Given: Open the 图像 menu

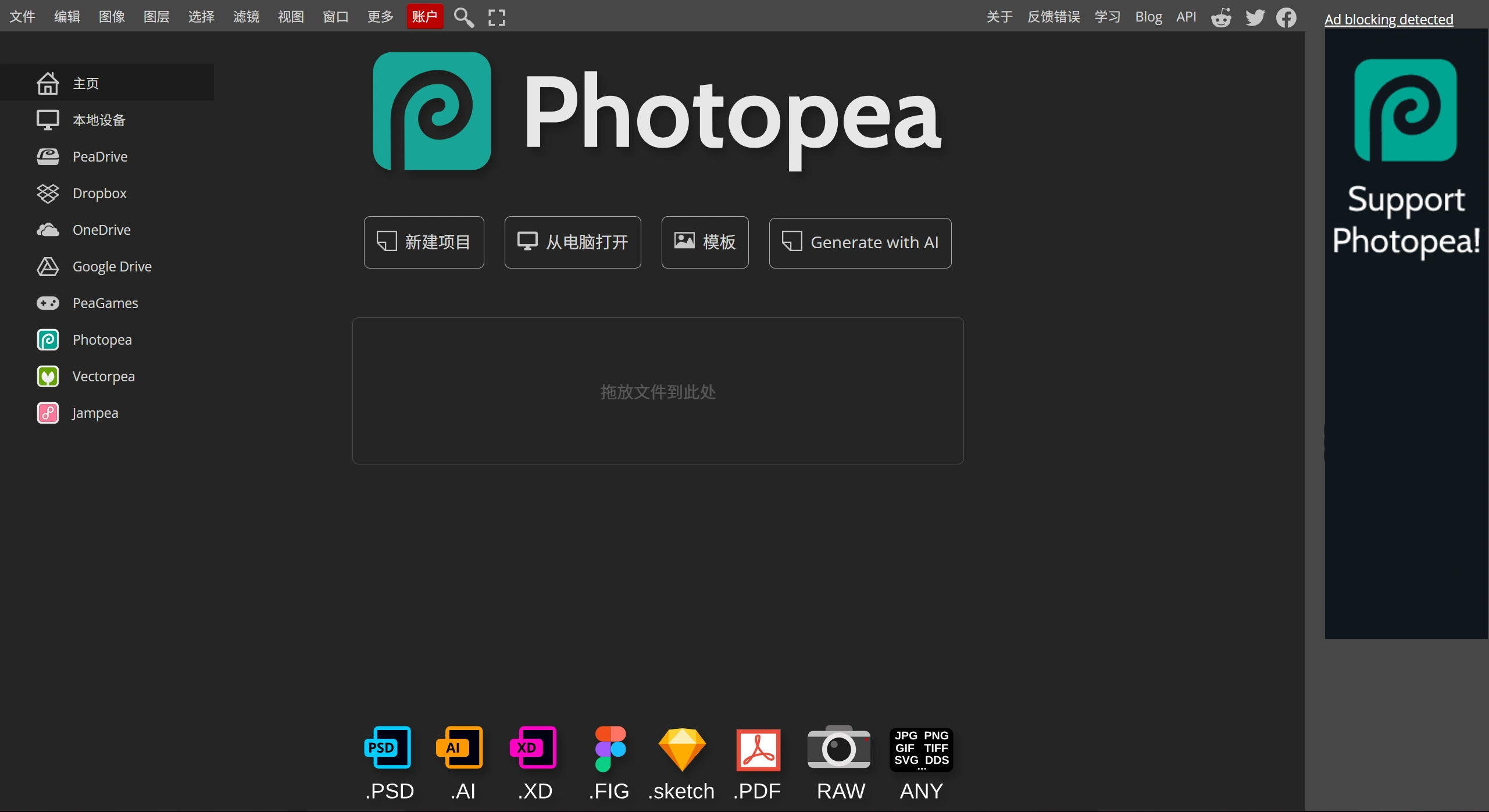Looking at the screenshot, I should pyautogui.click(x=112, y=17).
